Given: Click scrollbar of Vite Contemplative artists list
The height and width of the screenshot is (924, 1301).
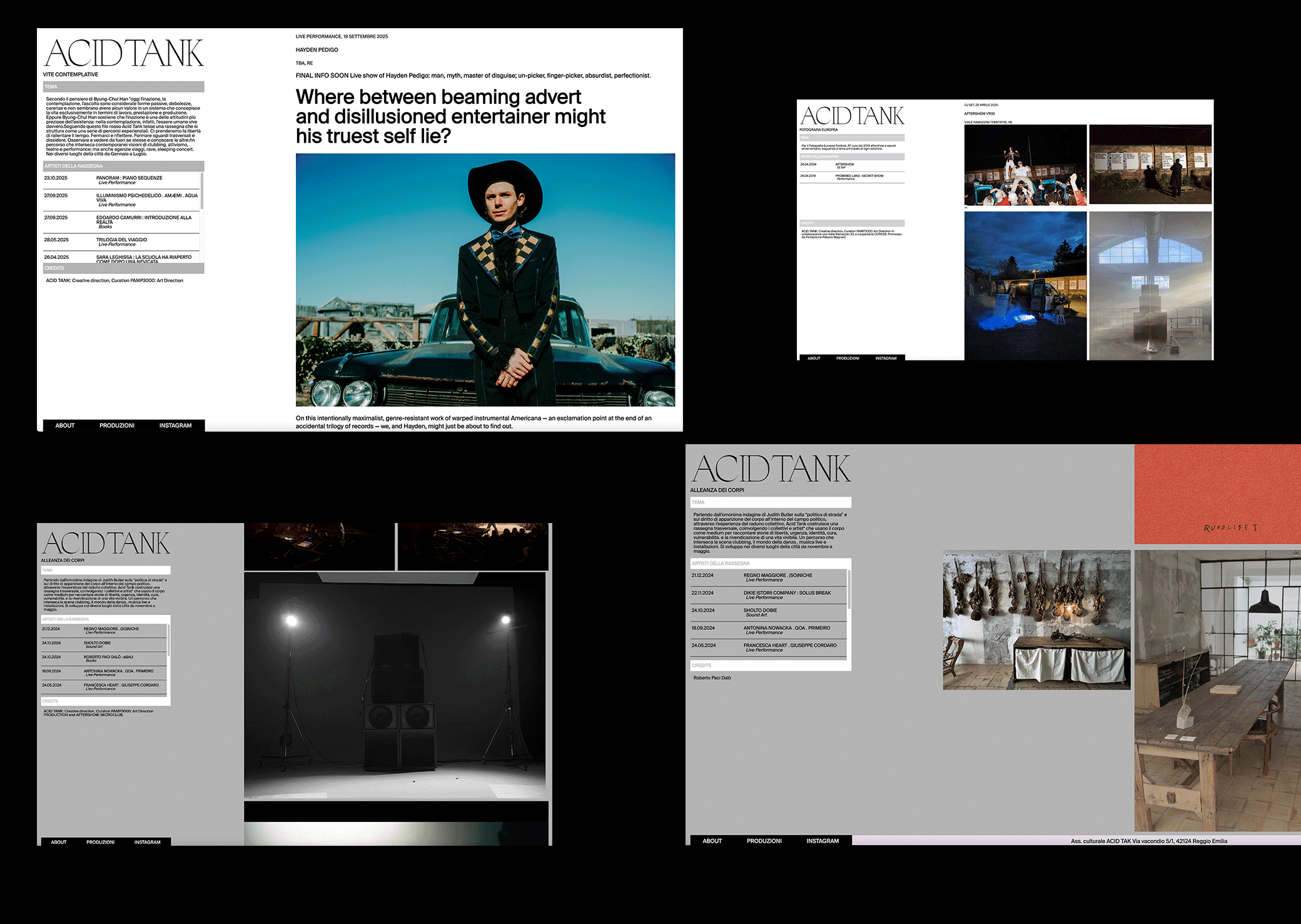Looking at the screenshot, I should tap(201, 191).
